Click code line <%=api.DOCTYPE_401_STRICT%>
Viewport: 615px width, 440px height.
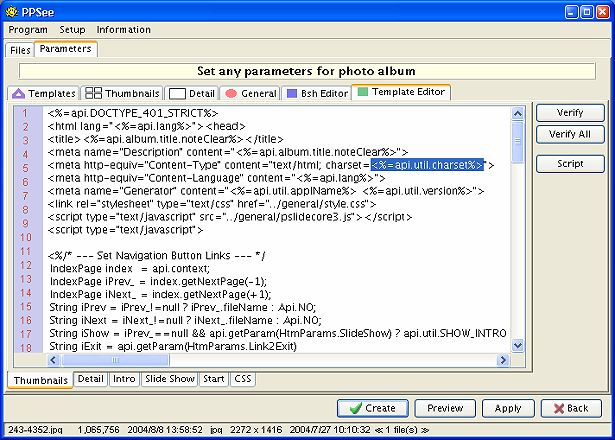(x=133, y=113)
